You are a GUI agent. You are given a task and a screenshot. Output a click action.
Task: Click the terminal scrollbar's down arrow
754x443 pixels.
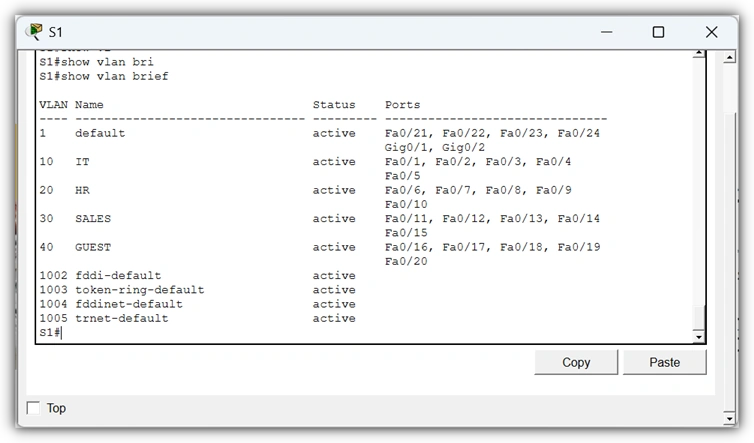coord(699,337)
